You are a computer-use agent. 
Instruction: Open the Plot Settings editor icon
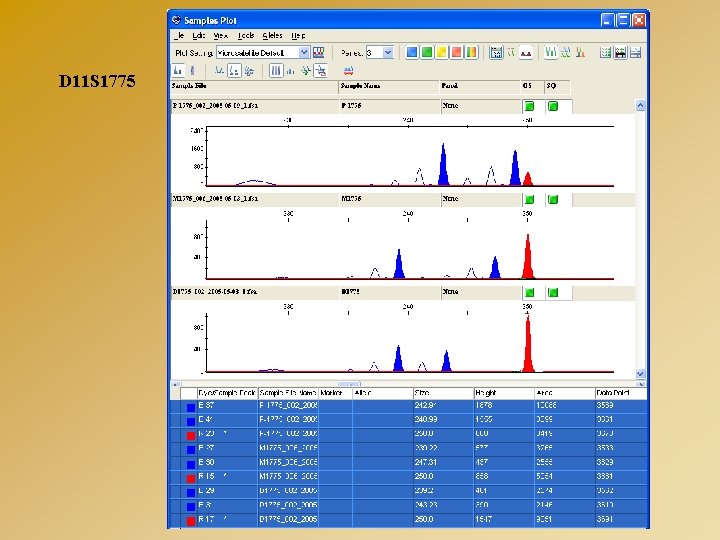(x=318, y=52)
